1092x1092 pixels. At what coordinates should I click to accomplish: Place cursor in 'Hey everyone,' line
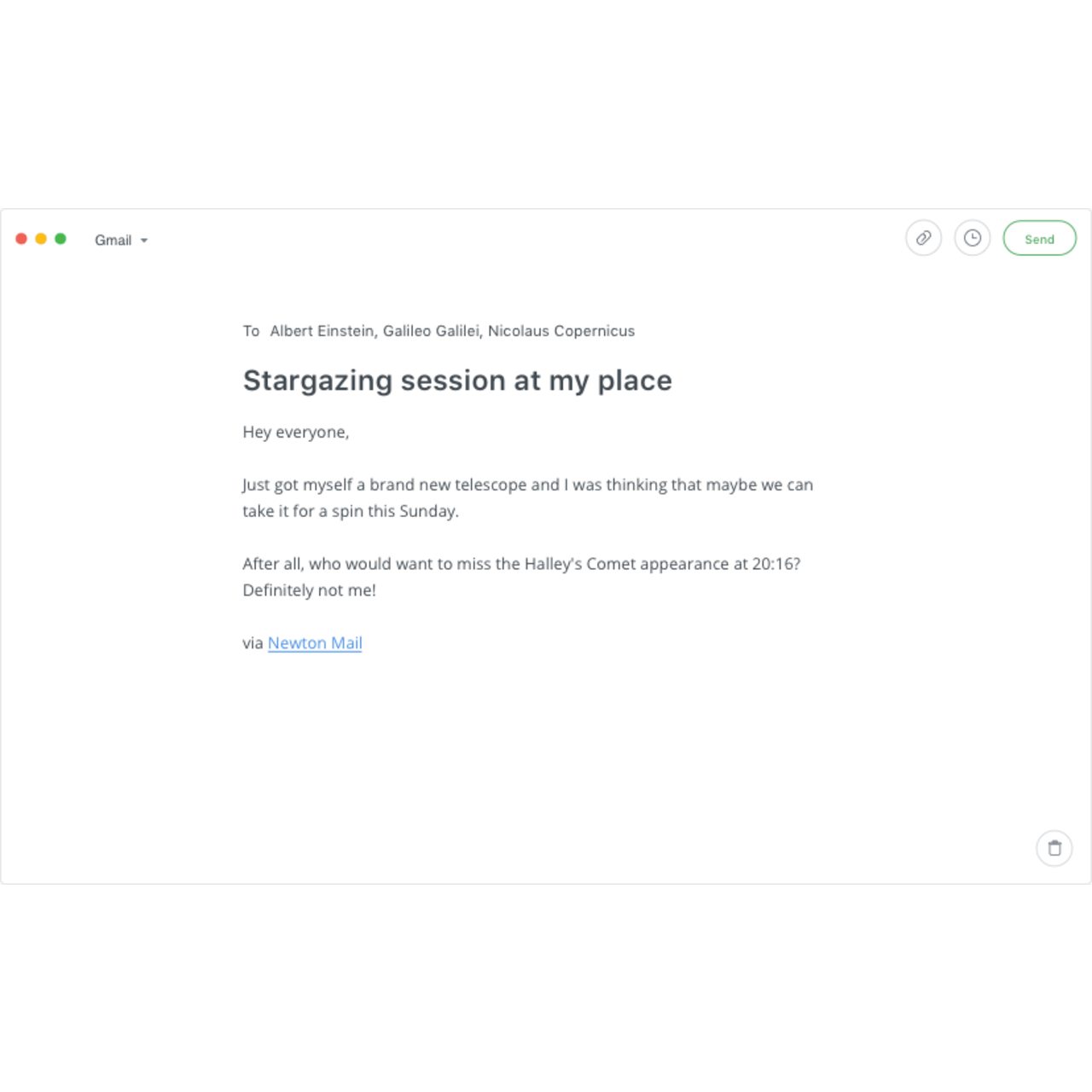[296, 433]
